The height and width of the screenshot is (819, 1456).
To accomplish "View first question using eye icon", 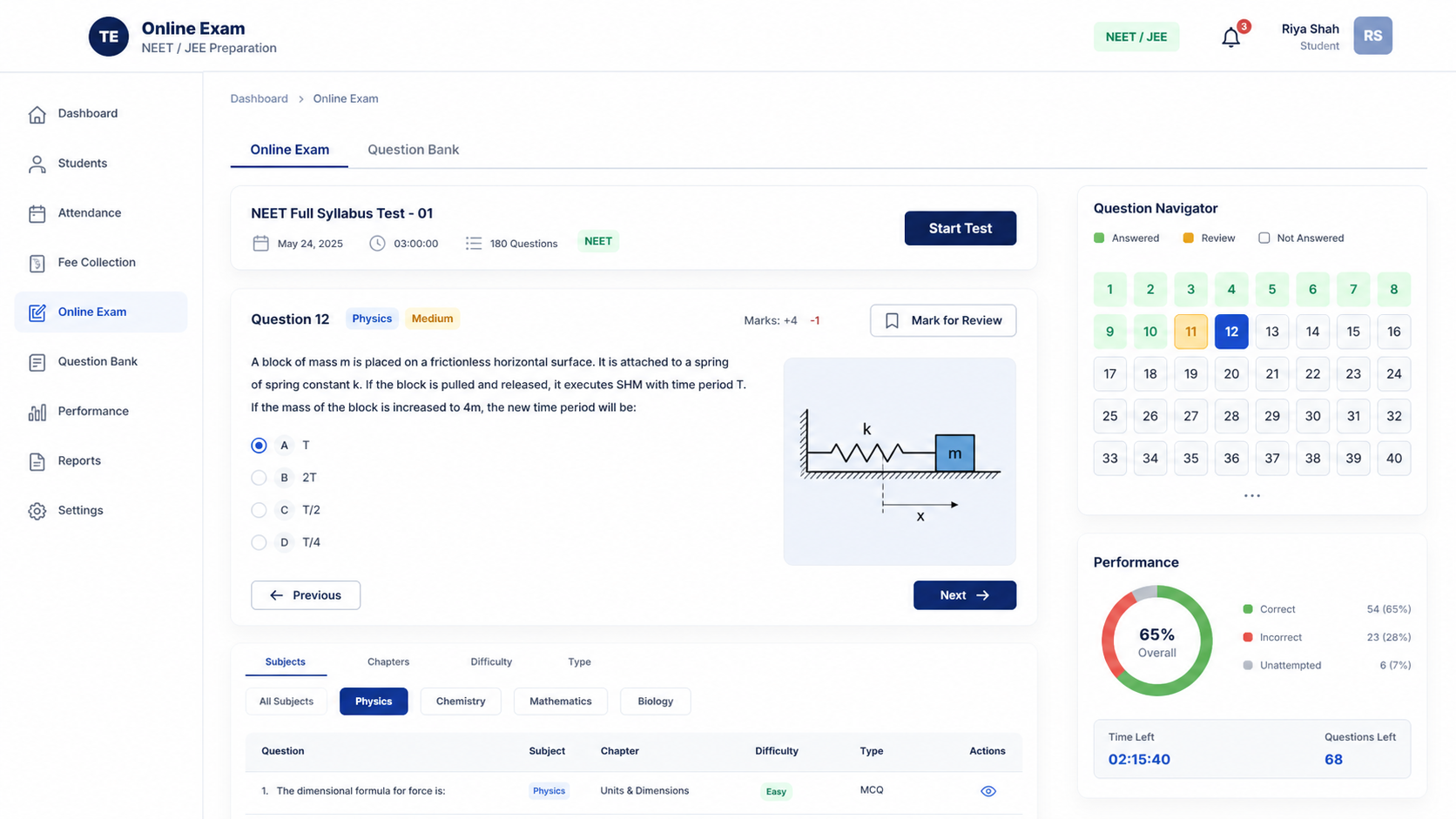I will coord(988,791).
